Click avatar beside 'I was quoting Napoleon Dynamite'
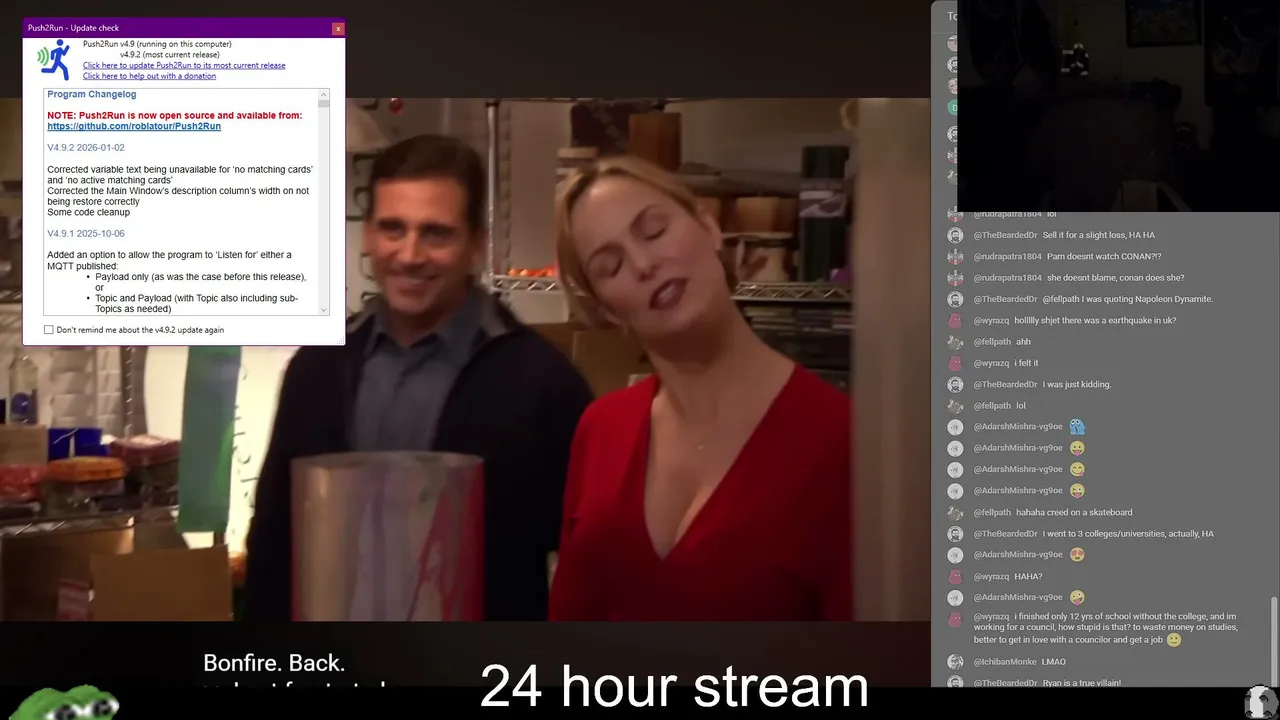 (955, 299)
